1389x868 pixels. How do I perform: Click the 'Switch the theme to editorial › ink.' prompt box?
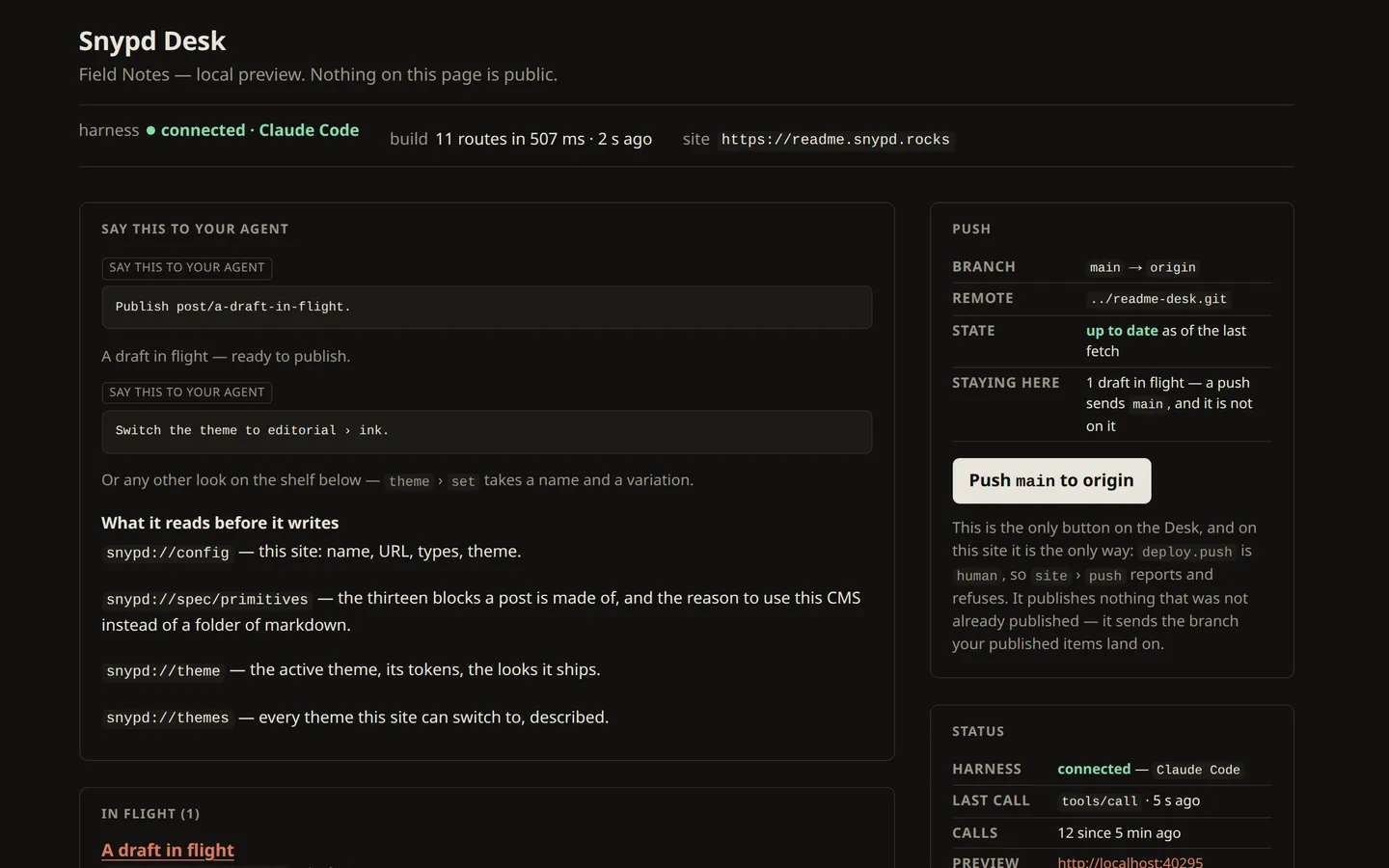487,431
